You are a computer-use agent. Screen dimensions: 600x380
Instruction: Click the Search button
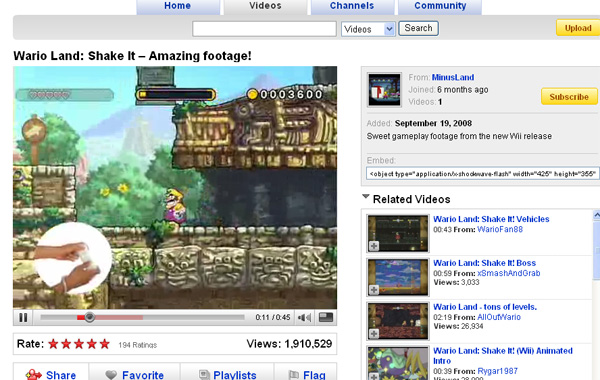pyautogui.click(x=418, y=28)
